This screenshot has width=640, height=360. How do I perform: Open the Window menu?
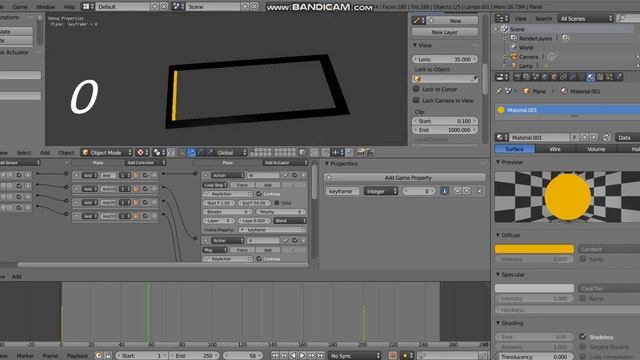45,7
